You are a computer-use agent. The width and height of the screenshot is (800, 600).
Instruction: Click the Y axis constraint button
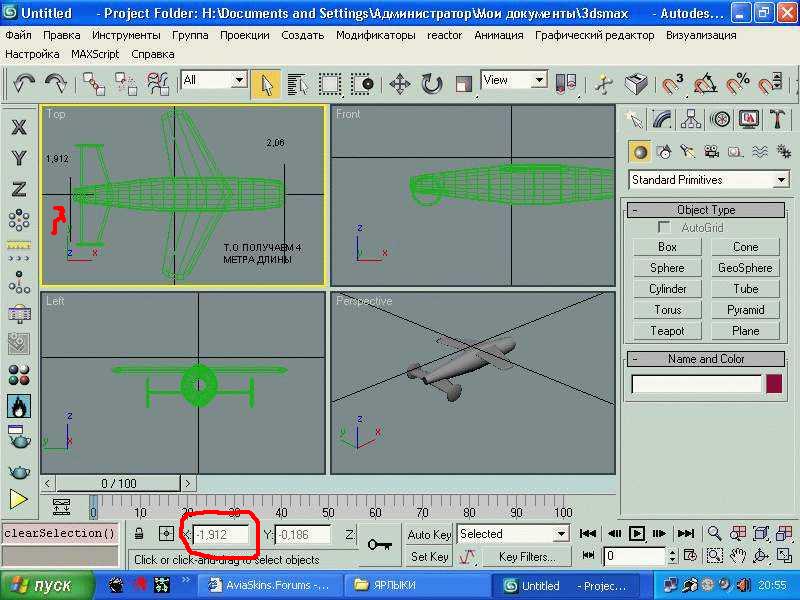point(19,158)
